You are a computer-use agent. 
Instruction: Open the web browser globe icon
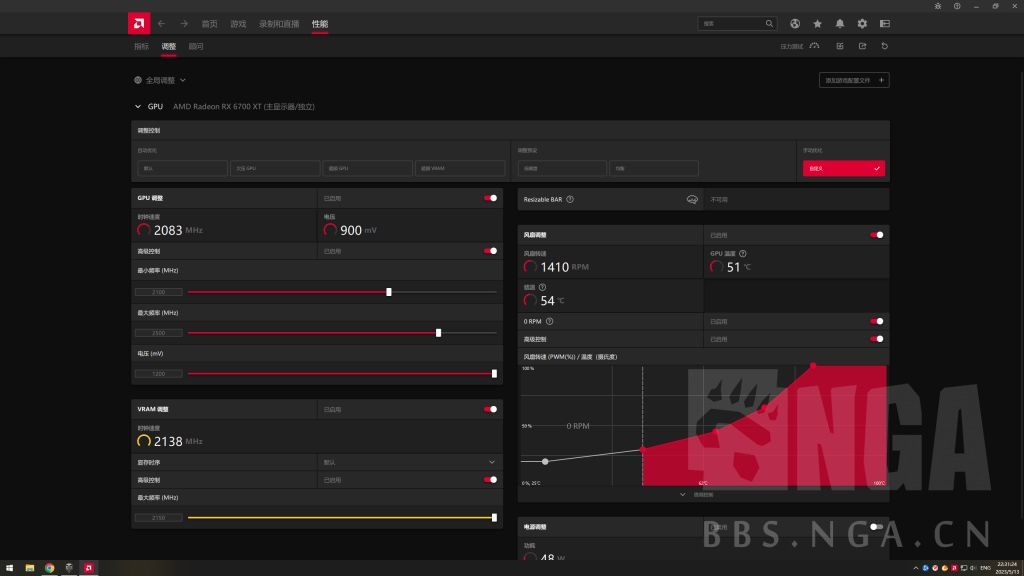(x=795, y=23)
